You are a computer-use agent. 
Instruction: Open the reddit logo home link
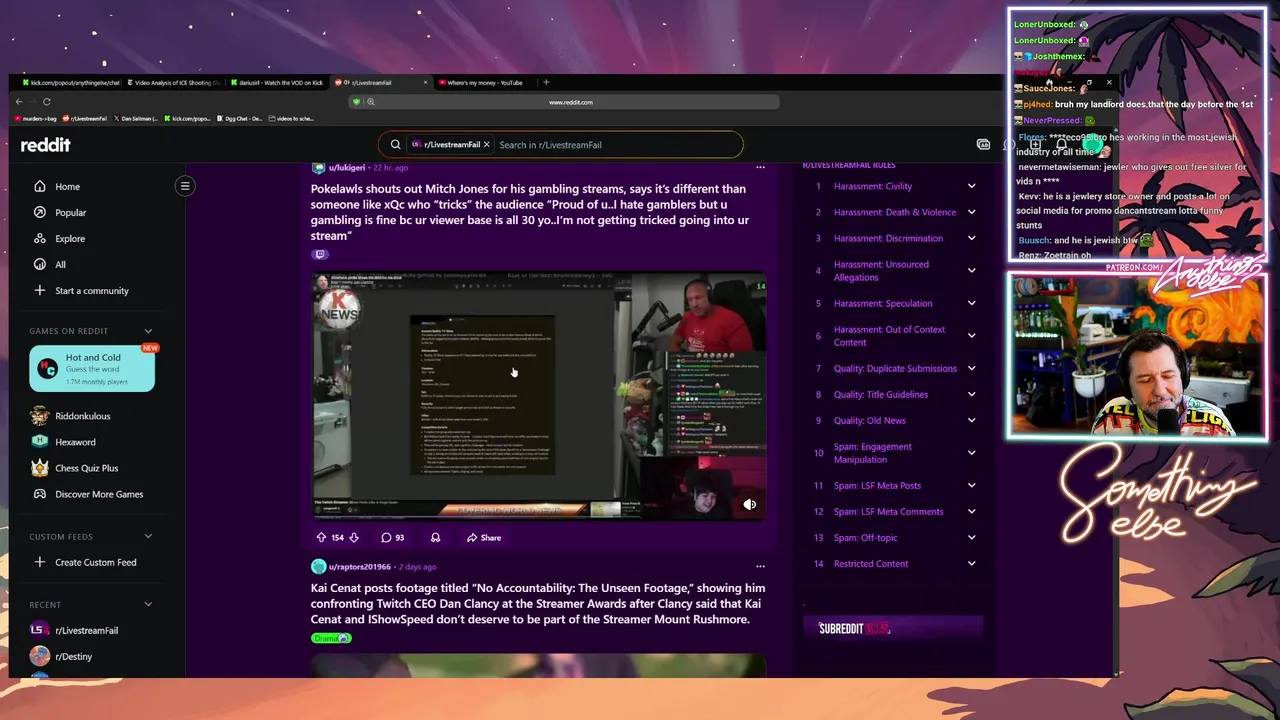tap(46, 145)
